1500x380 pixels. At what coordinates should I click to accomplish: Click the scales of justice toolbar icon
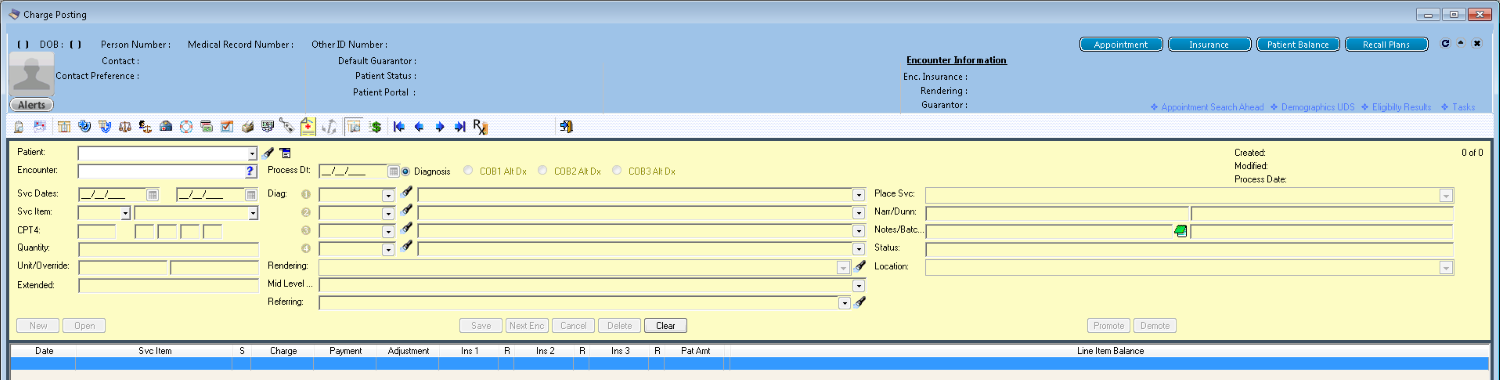tap(125, 127)
